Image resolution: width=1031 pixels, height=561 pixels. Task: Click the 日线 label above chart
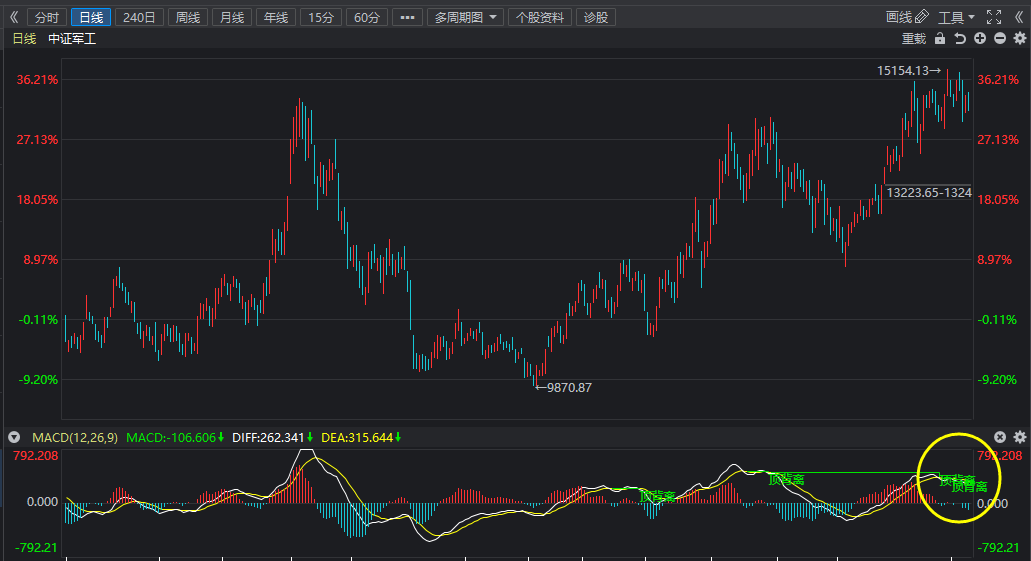24,39
